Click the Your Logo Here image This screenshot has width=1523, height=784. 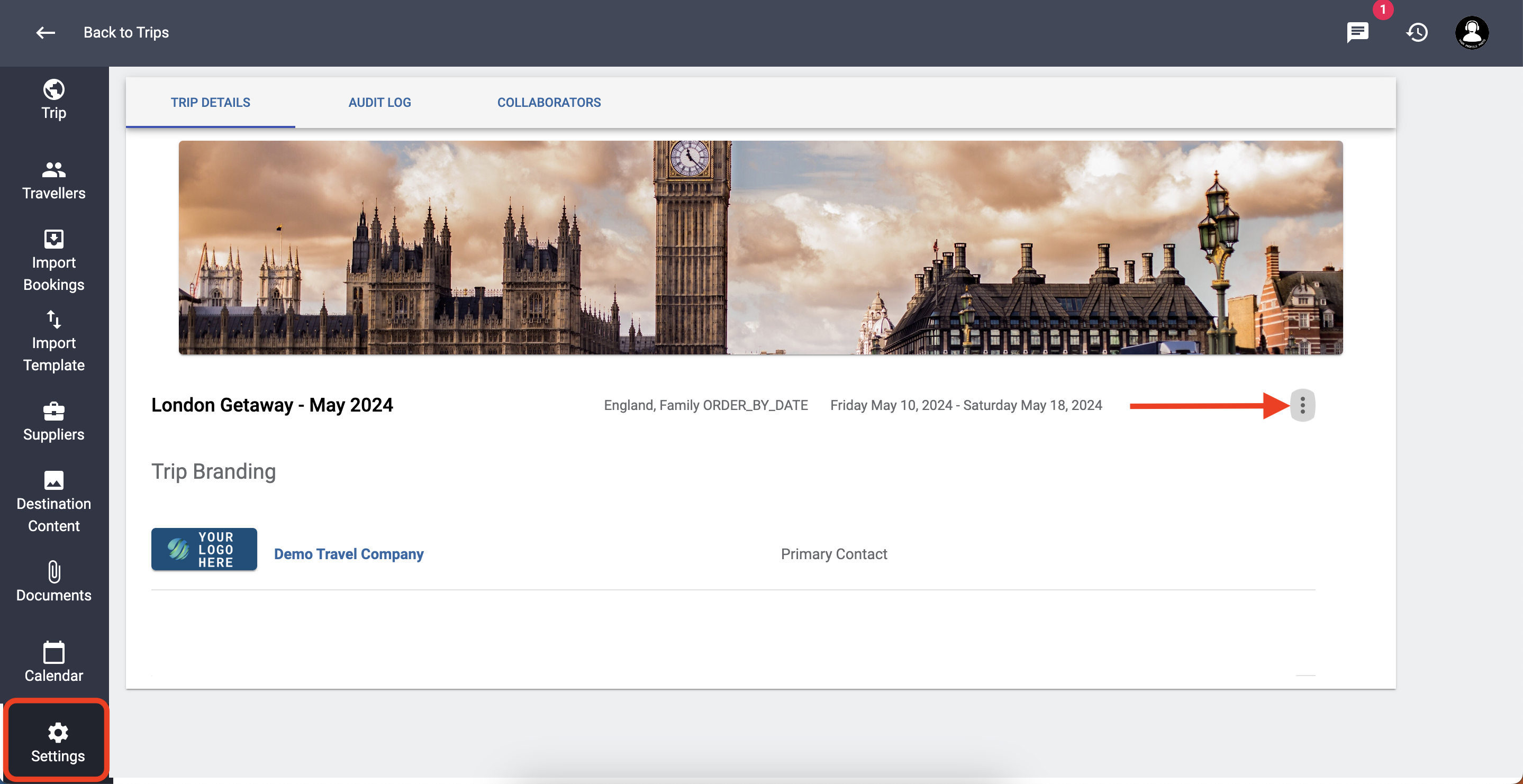click(x=204, y=549)
